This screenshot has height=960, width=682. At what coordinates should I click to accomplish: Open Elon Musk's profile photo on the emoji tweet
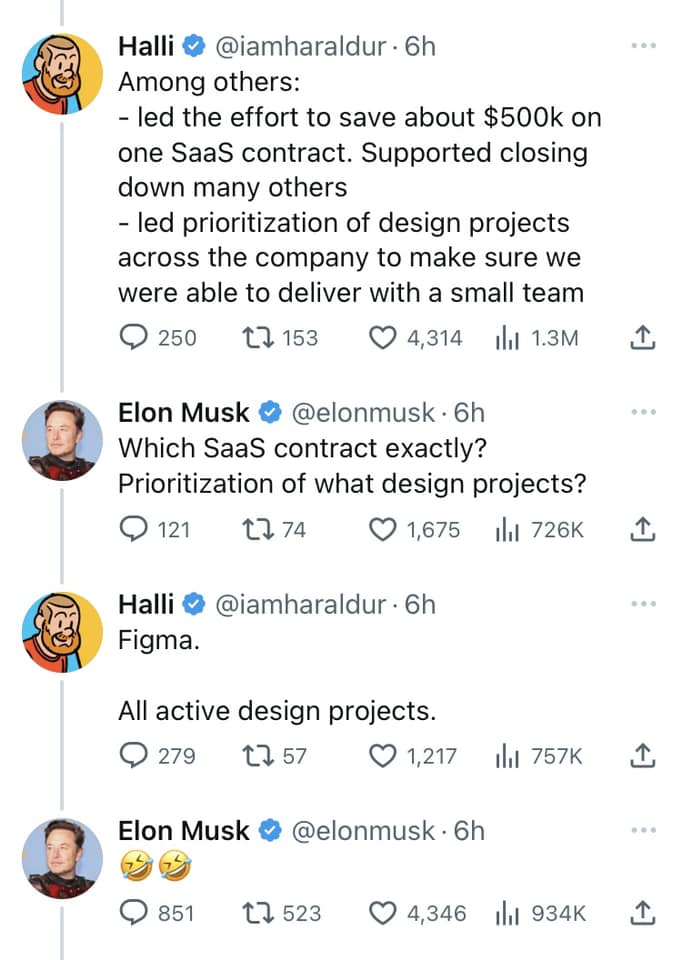[62, 858]
